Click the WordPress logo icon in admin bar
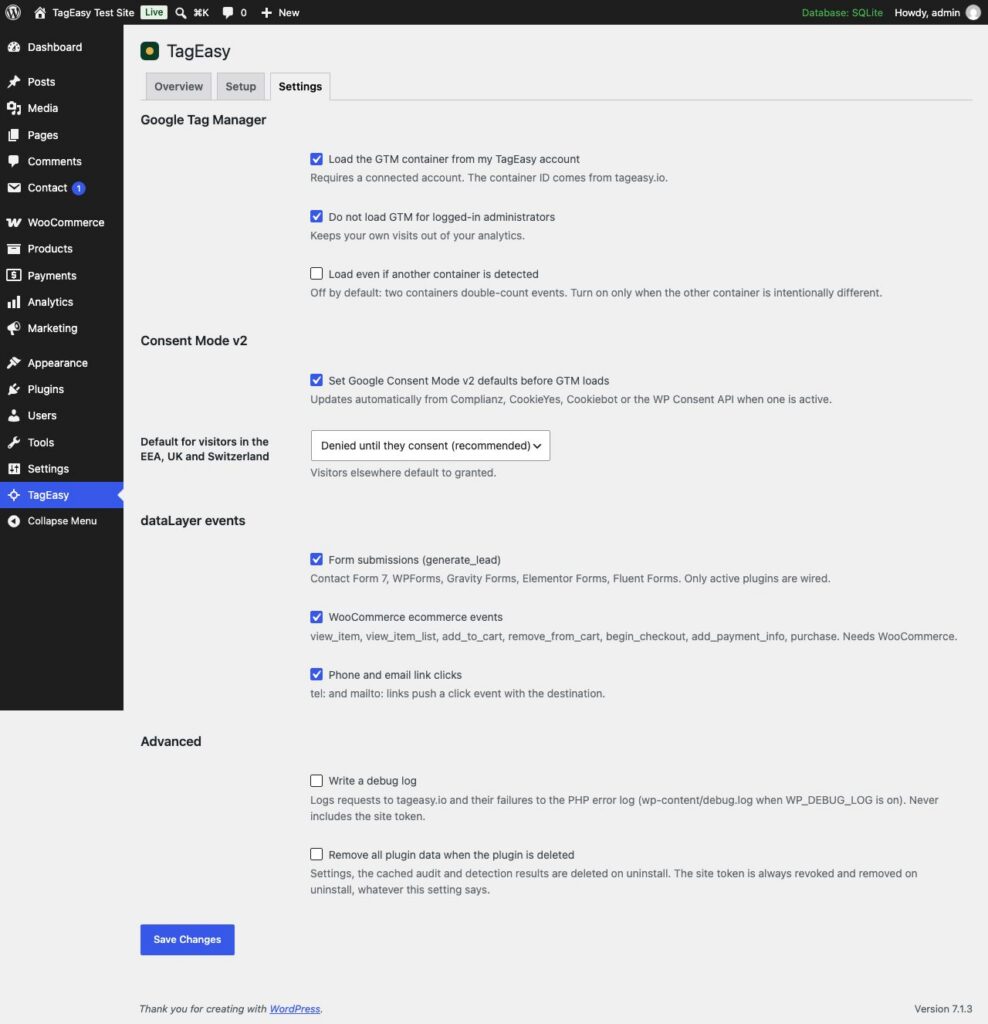The image size is (988, 1024). pyautogui.click(x=13, y=12)
